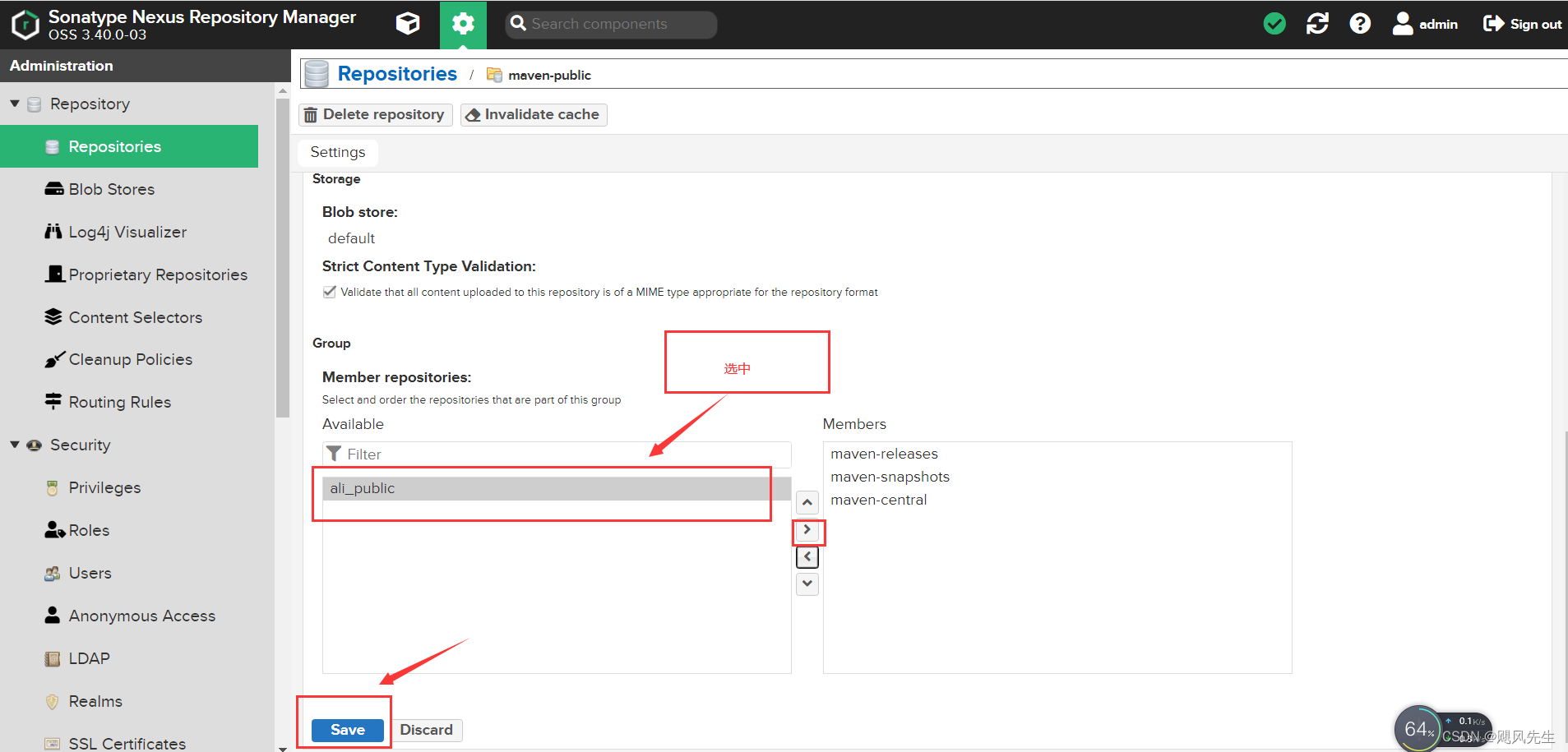Click Delete repository button

click(376, 114)
